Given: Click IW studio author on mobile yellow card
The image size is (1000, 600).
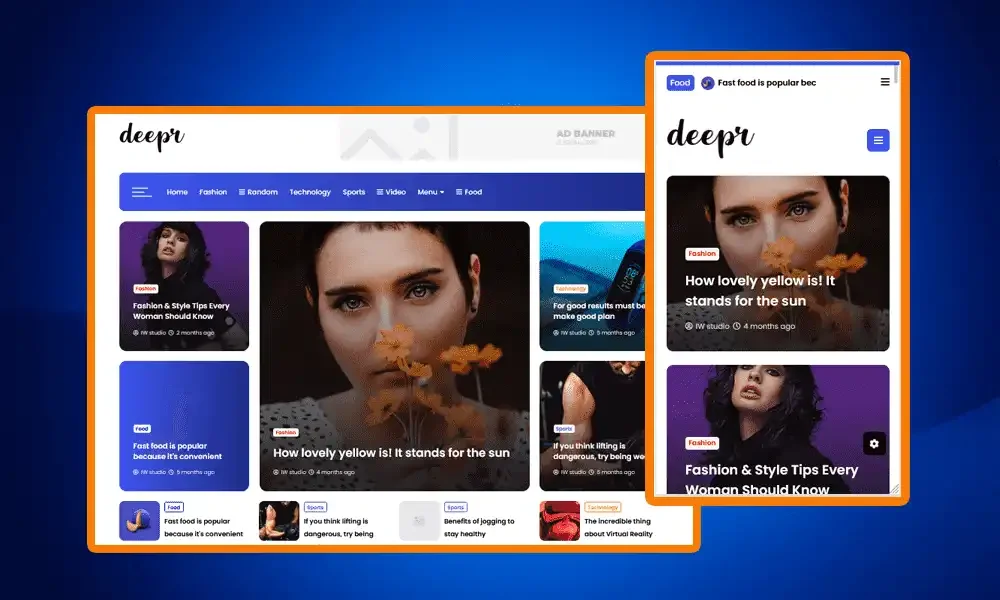Looking at the screenshot, I should tap(707, 326).
